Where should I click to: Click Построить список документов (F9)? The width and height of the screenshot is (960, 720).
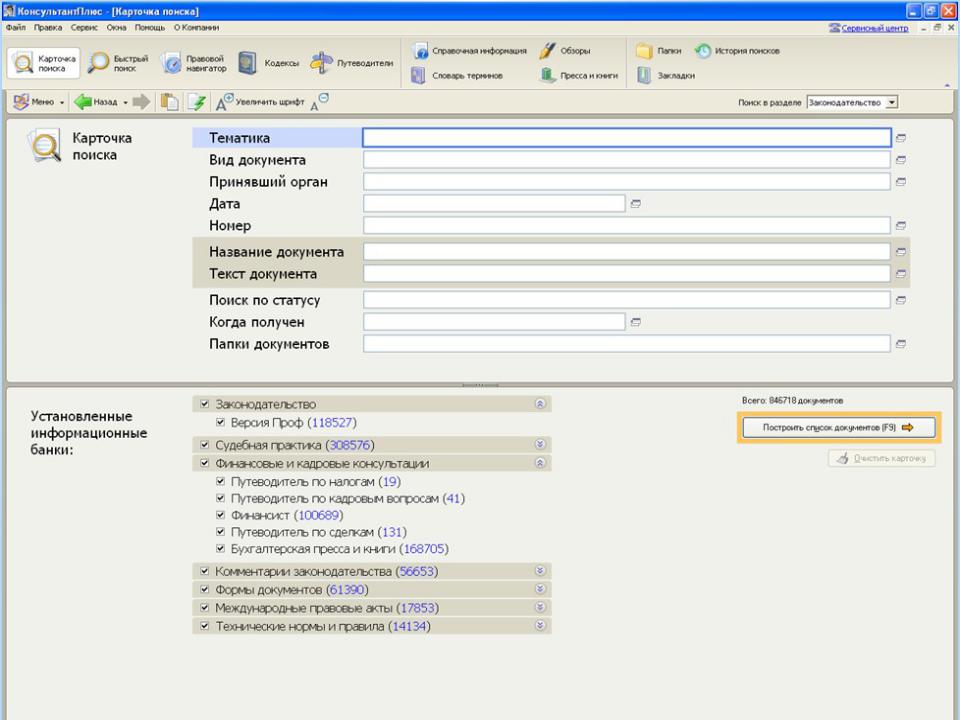point(839,427)
